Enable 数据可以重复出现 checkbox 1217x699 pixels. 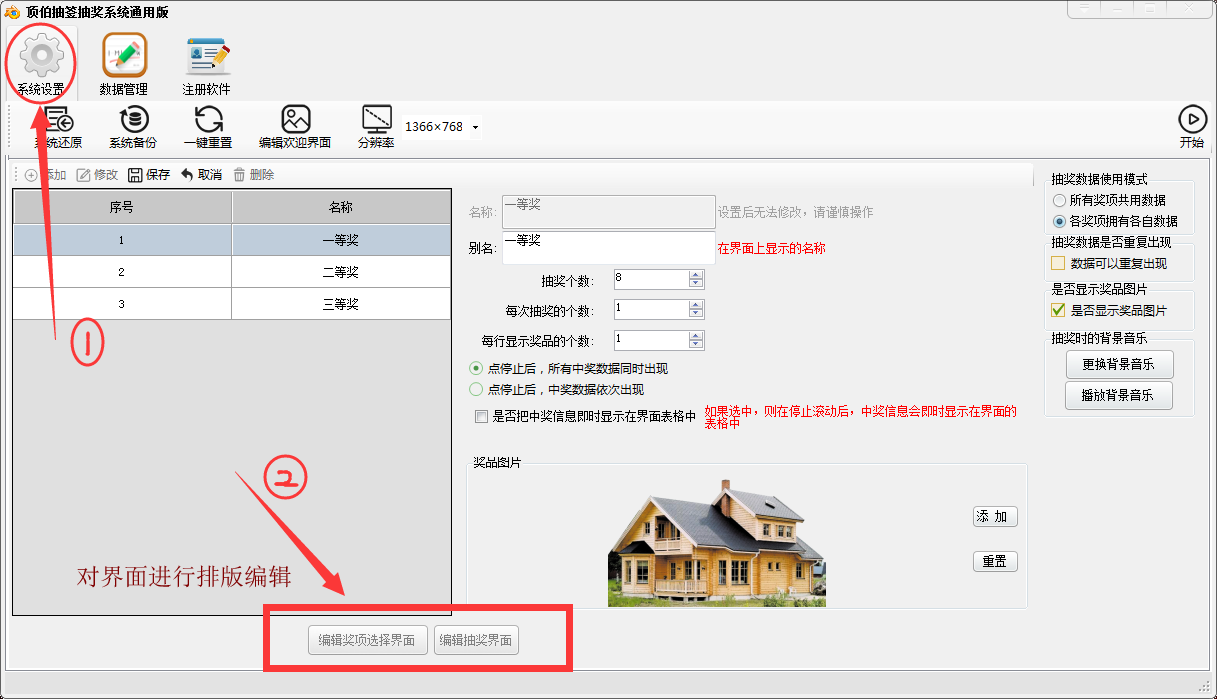click(x=1058, y=264)
